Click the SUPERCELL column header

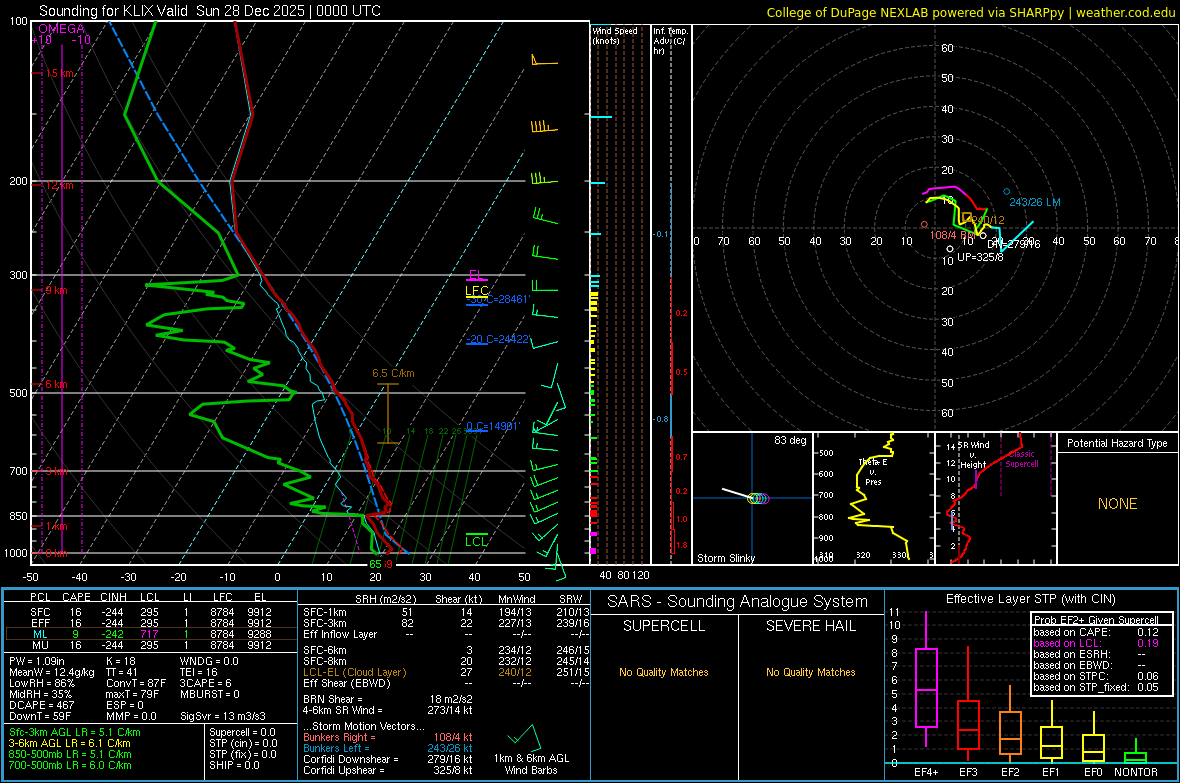[x=664, y=626]
